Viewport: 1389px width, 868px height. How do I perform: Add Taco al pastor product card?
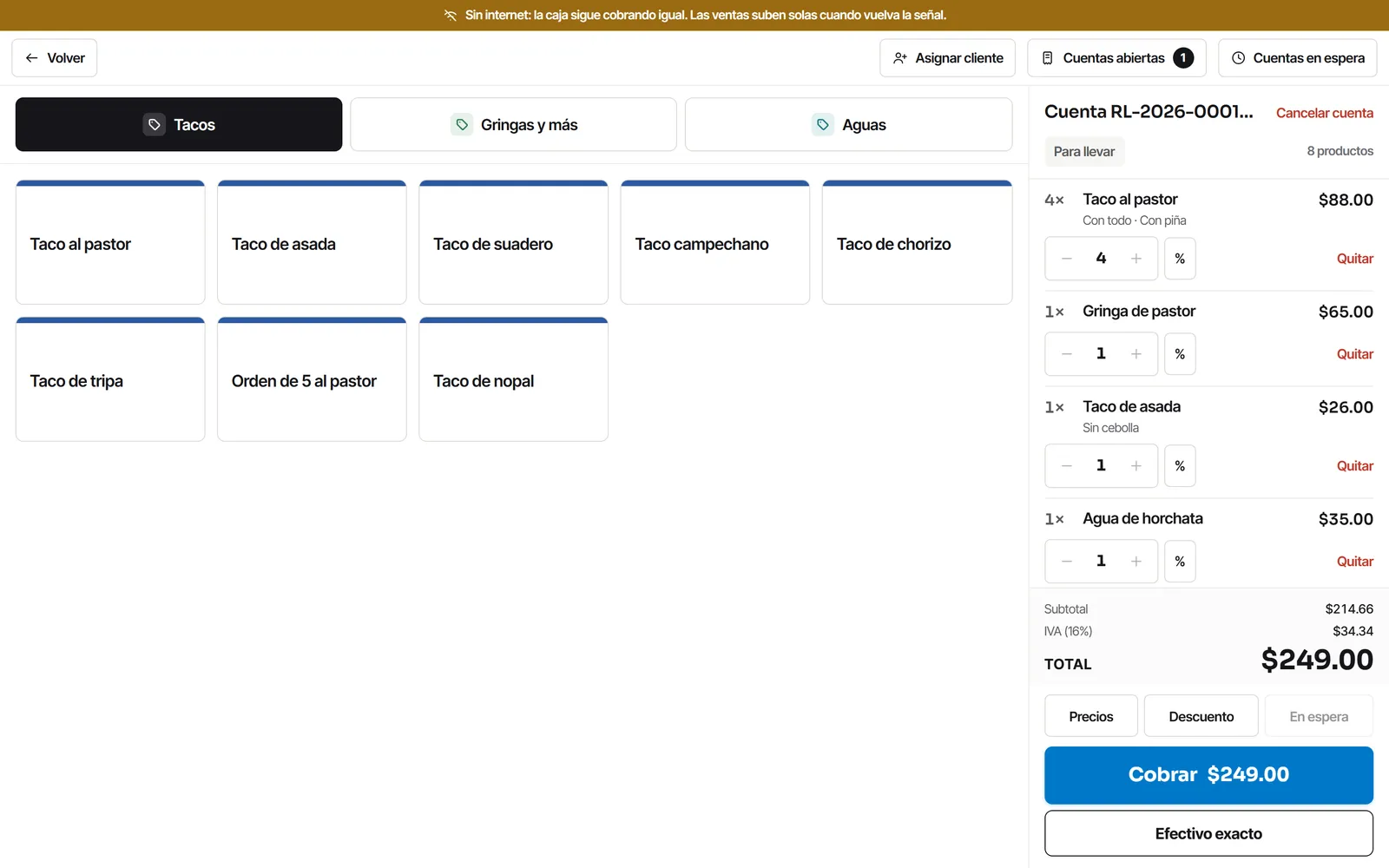point(110,243)
